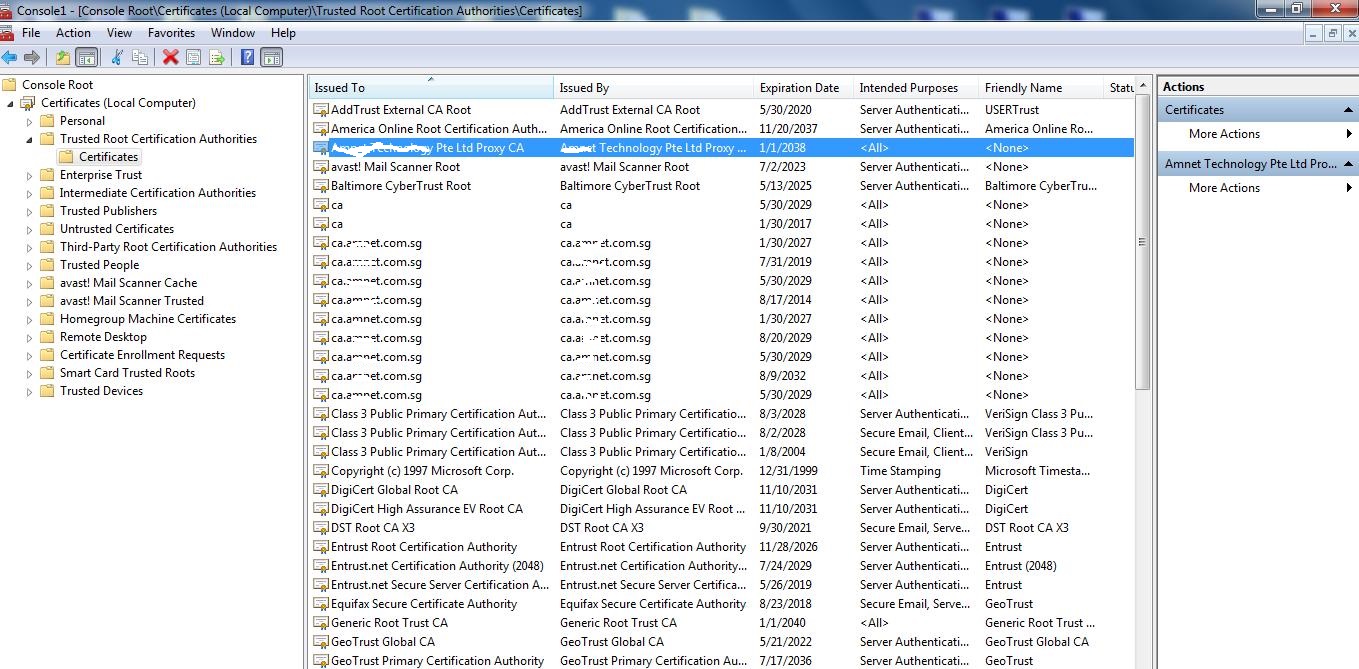
Task: Sort by the Issued To column header
Action: coord(431,88)
